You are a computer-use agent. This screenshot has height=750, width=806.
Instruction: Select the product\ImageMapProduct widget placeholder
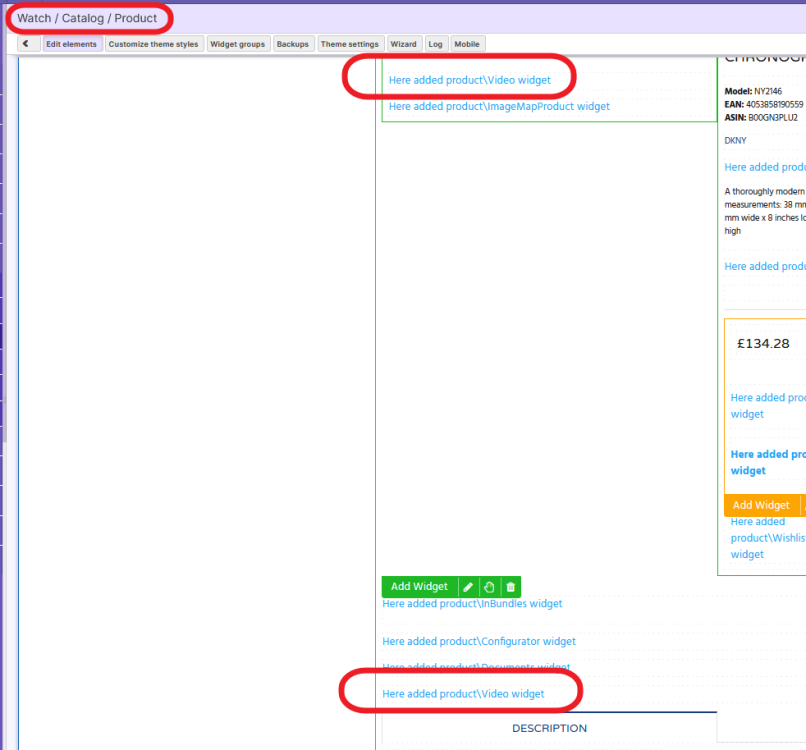(499, 106)
